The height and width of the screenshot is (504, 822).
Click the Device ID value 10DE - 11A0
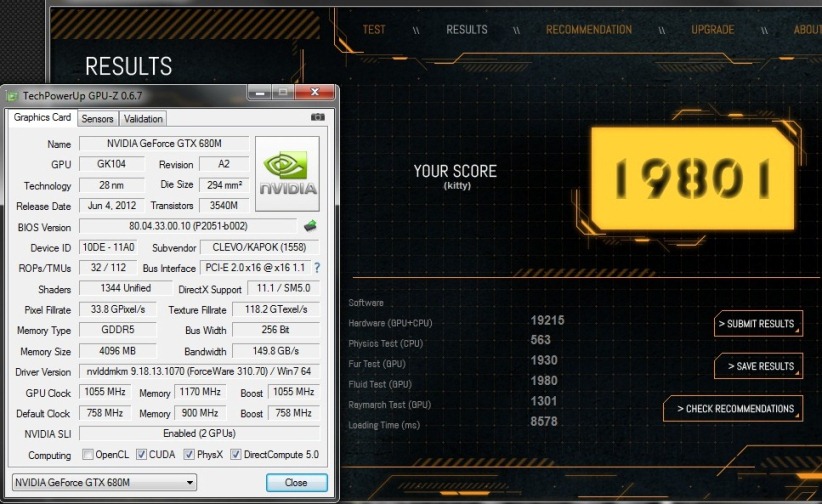pyautogui.click(x=109, y=247)
